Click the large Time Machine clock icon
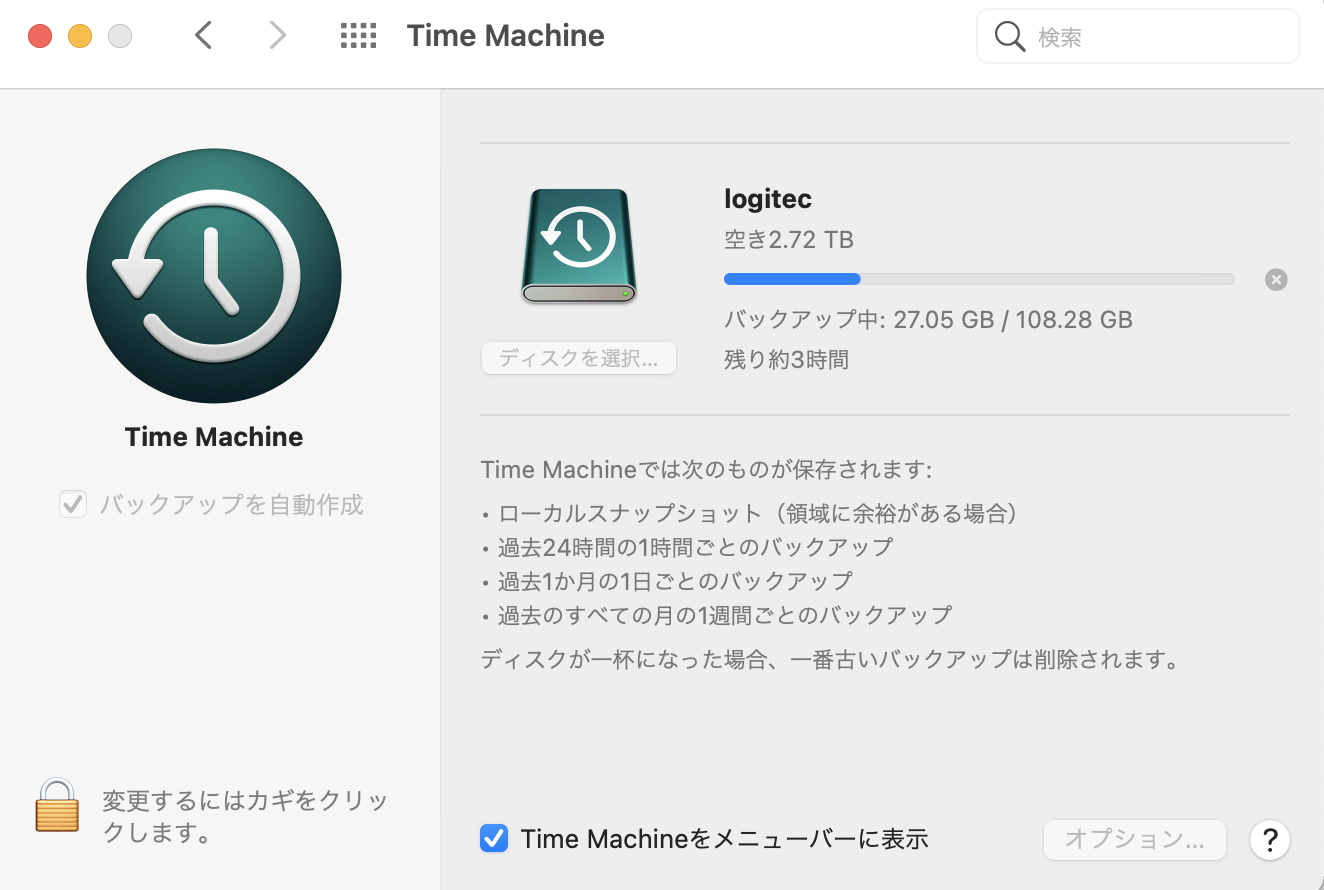 [214, 276]
